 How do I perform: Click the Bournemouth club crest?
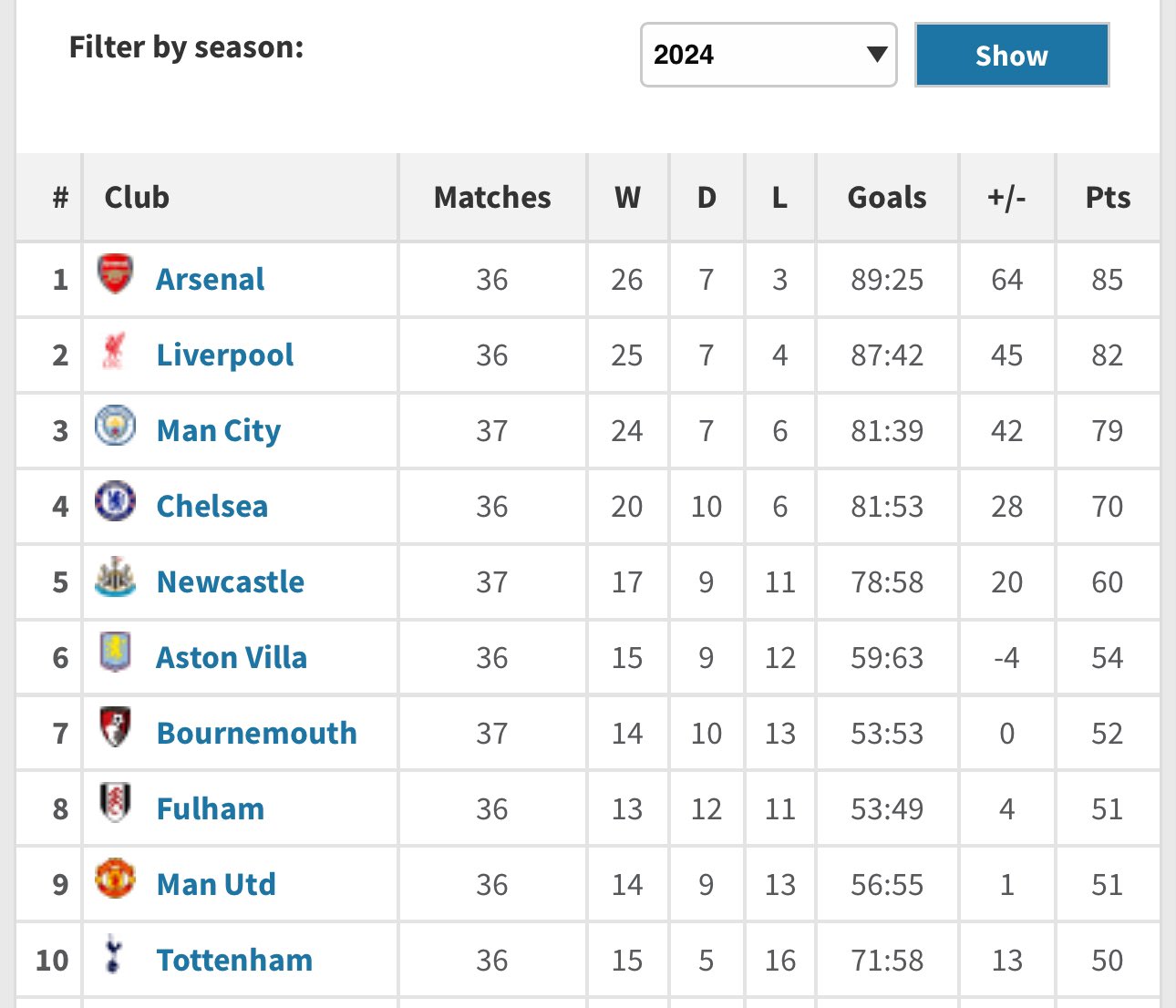pos(116,728)
